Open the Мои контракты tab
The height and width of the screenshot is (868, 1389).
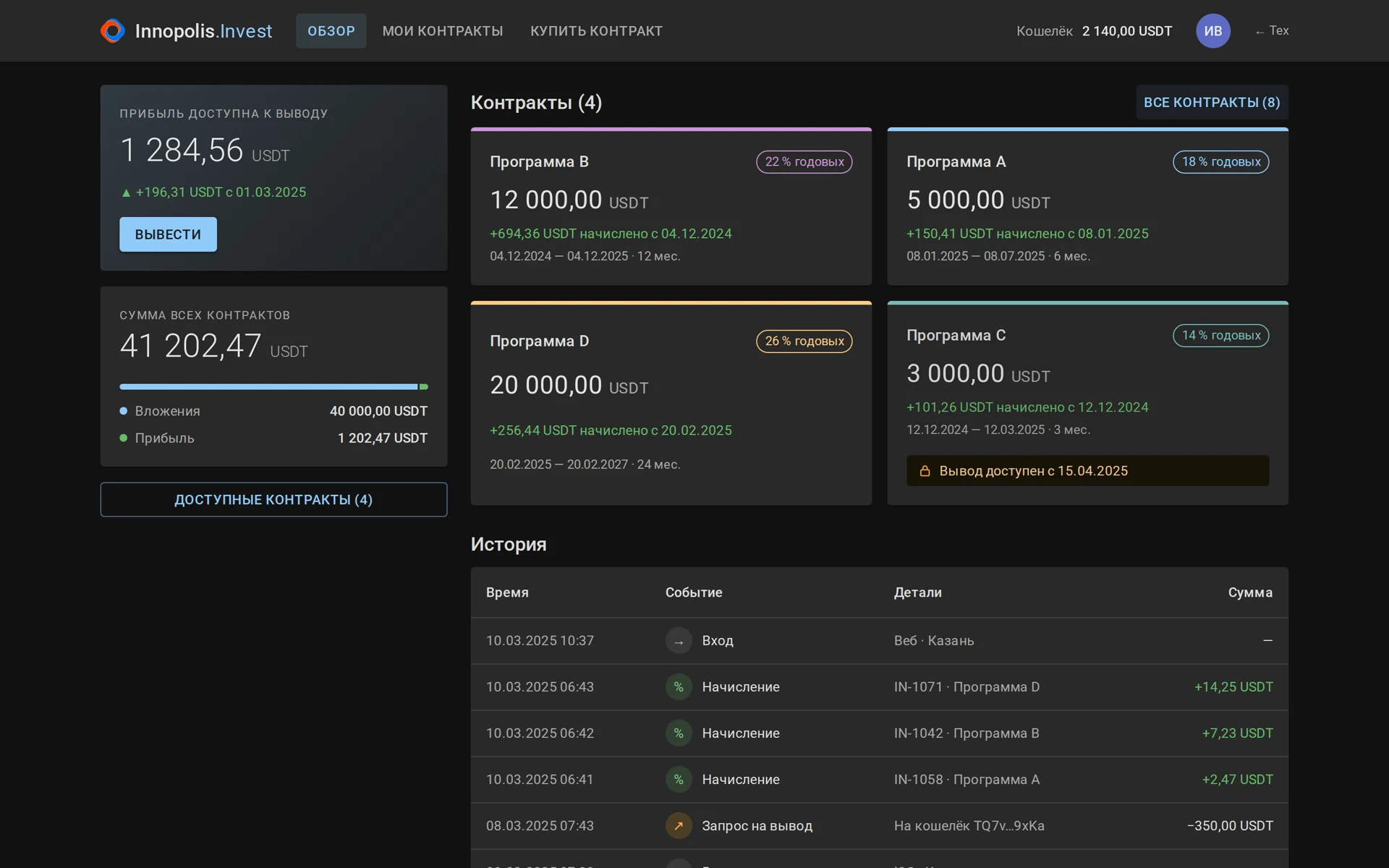pyautogui.click(x=443, y=31)
